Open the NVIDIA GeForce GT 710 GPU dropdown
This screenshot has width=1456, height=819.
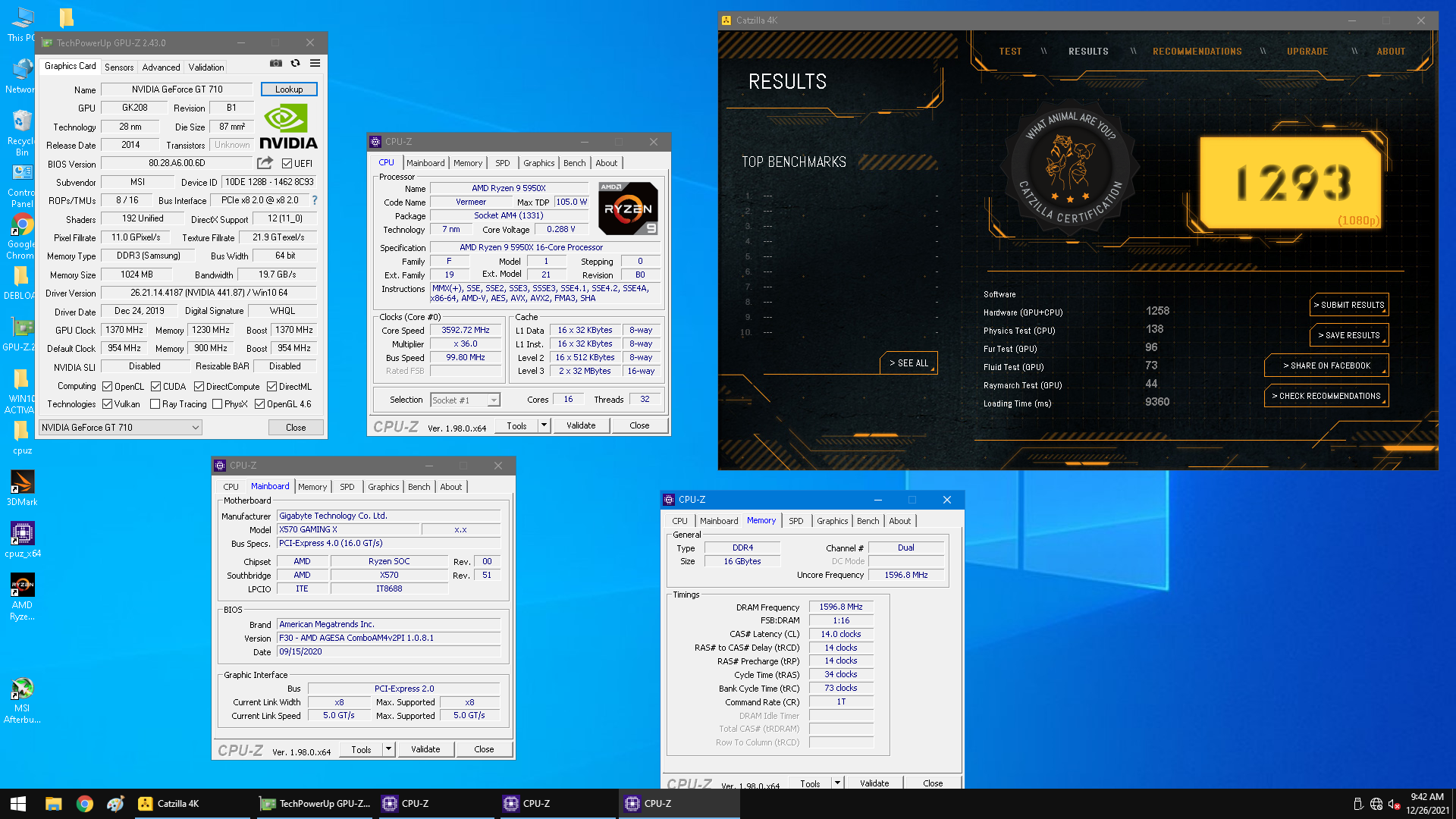pyautogui.click(x=121, y=428)
